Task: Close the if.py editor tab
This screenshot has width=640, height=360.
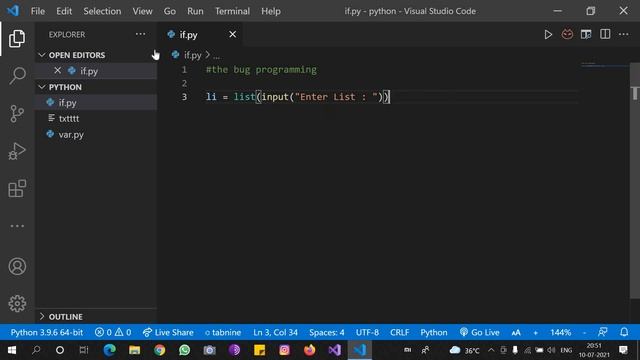Action: 233,35
